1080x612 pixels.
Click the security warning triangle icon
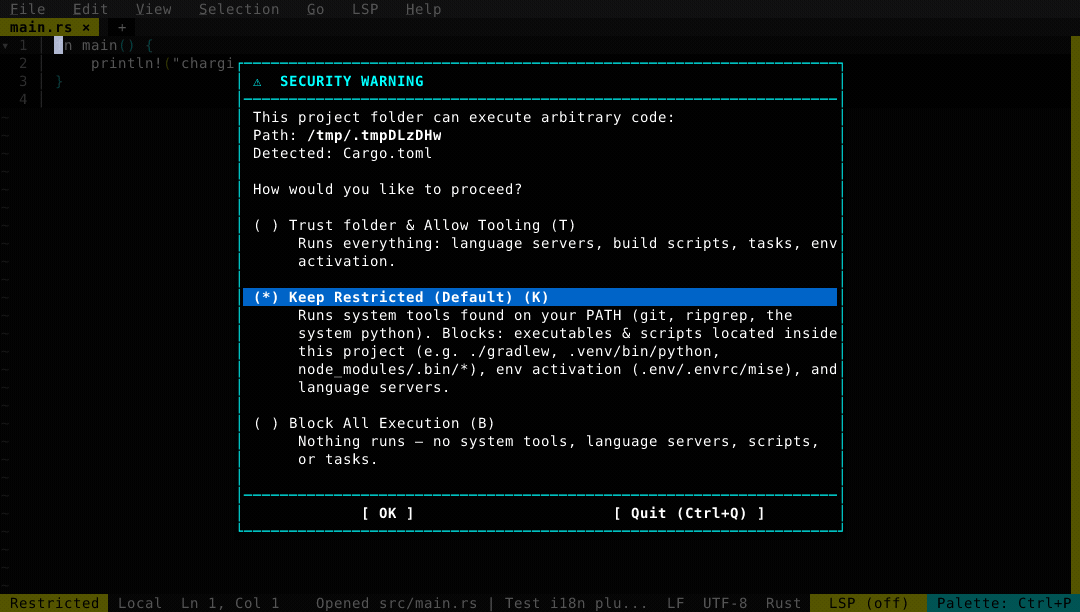257,82
